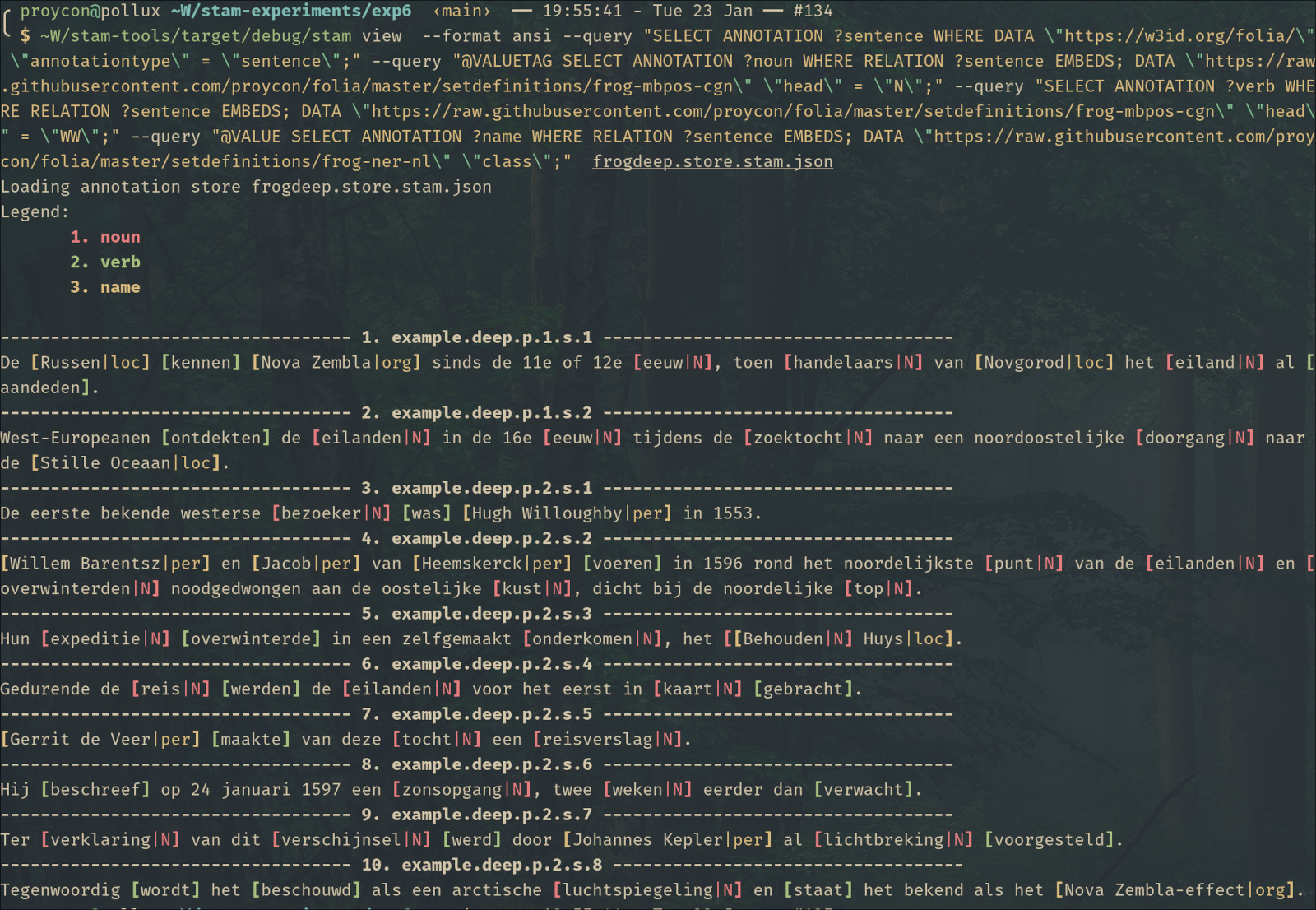
Task: Click the '[Johannes Kepler|per]' annotation
Action: tap(668, 839)
